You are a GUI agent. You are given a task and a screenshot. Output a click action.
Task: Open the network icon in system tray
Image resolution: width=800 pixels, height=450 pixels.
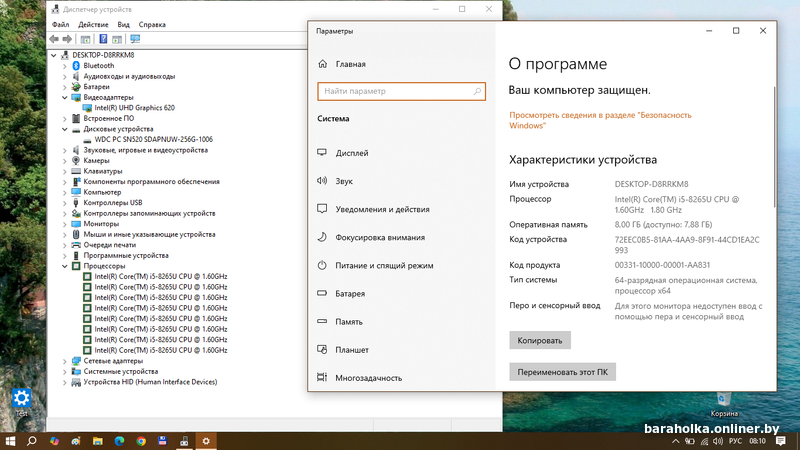pyautogui.click(x=704, y=441)
